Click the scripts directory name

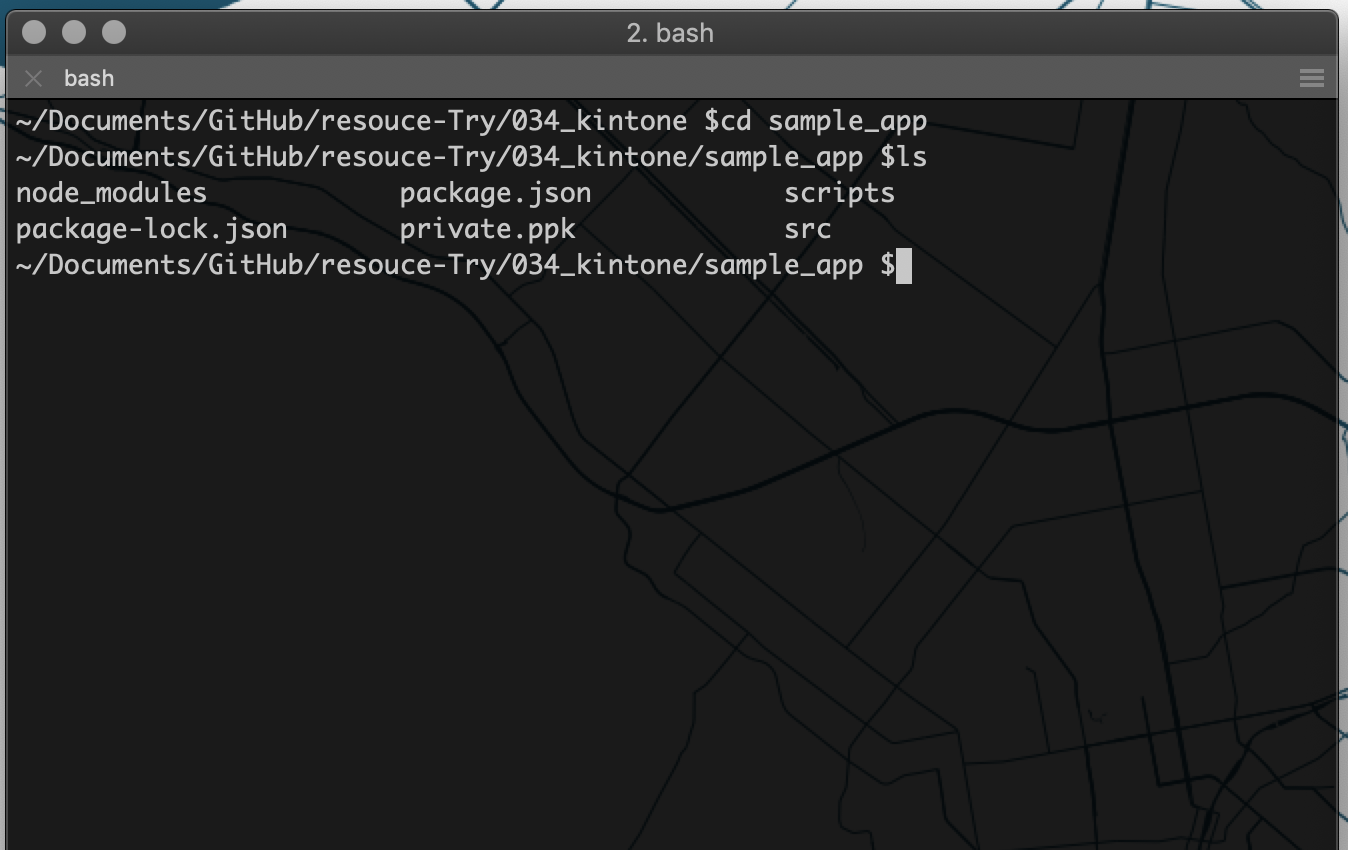839,193
